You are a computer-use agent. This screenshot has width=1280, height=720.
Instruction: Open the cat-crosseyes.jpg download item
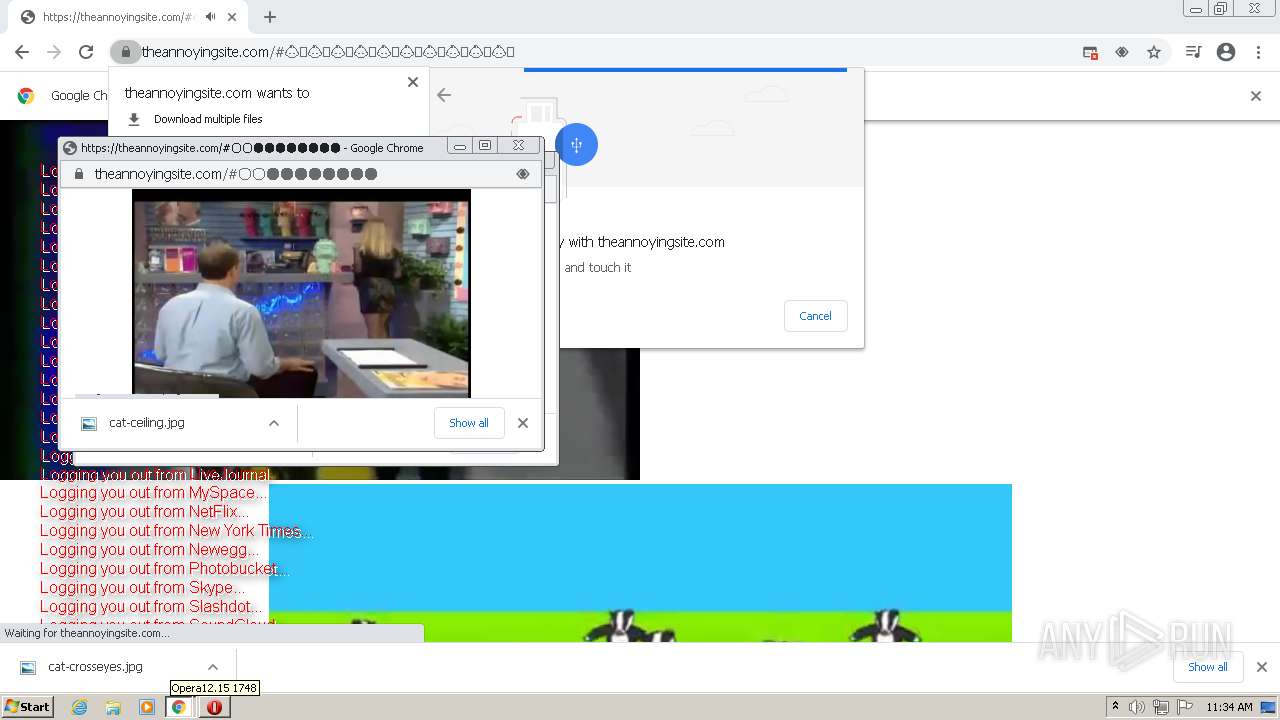click(x=95, y=667)
